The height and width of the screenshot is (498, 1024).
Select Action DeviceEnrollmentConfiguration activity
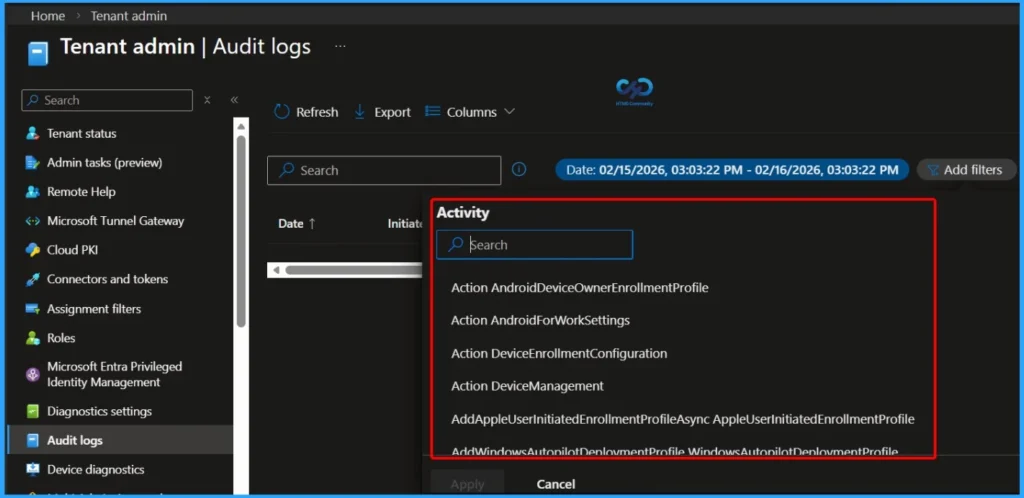pyautogui.click(x=559, y=354)
